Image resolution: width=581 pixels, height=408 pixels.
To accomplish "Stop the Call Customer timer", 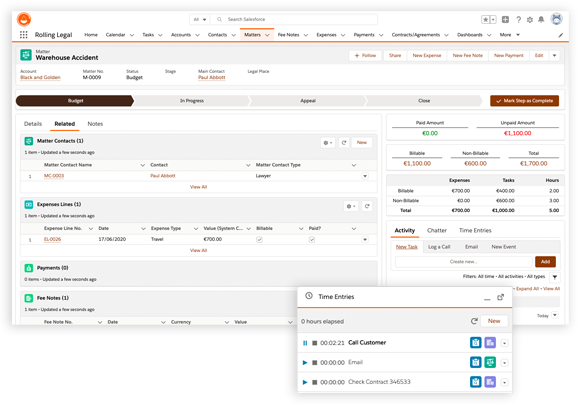I will [315, 343].
